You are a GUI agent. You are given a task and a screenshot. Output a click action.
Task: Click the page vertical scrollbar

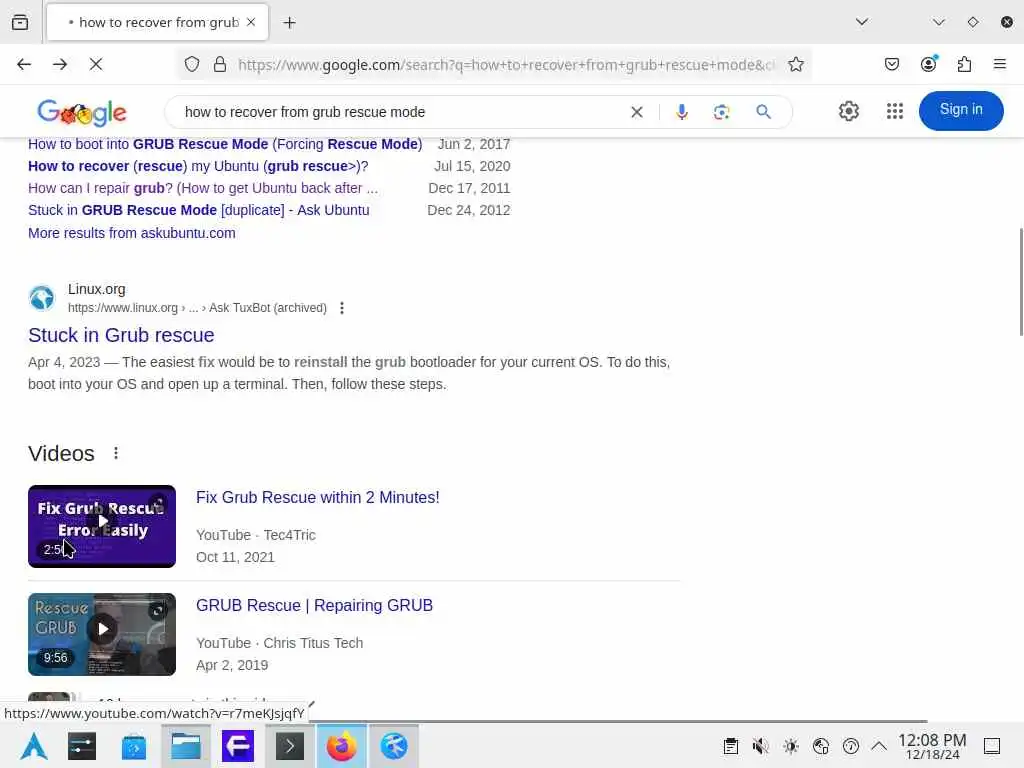click(1020, 282)
